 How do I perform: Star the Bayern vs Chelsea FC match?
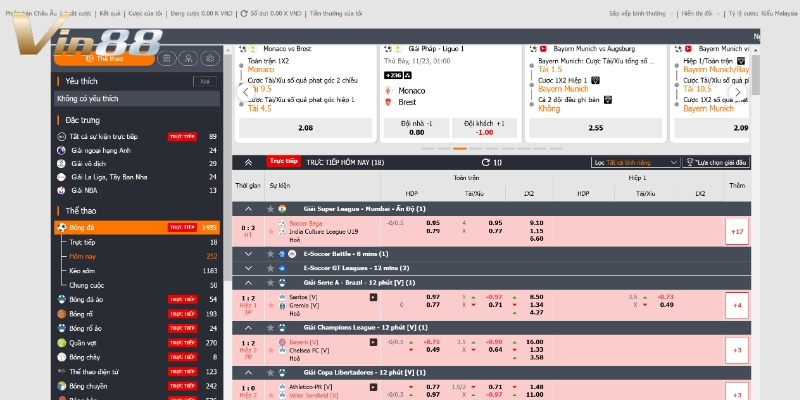[271, 351]
